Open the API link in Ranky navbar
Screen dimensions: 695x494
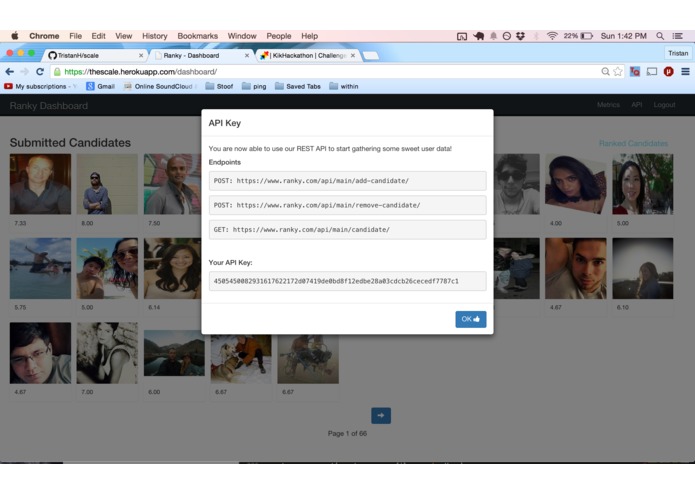tap(636, 105)
